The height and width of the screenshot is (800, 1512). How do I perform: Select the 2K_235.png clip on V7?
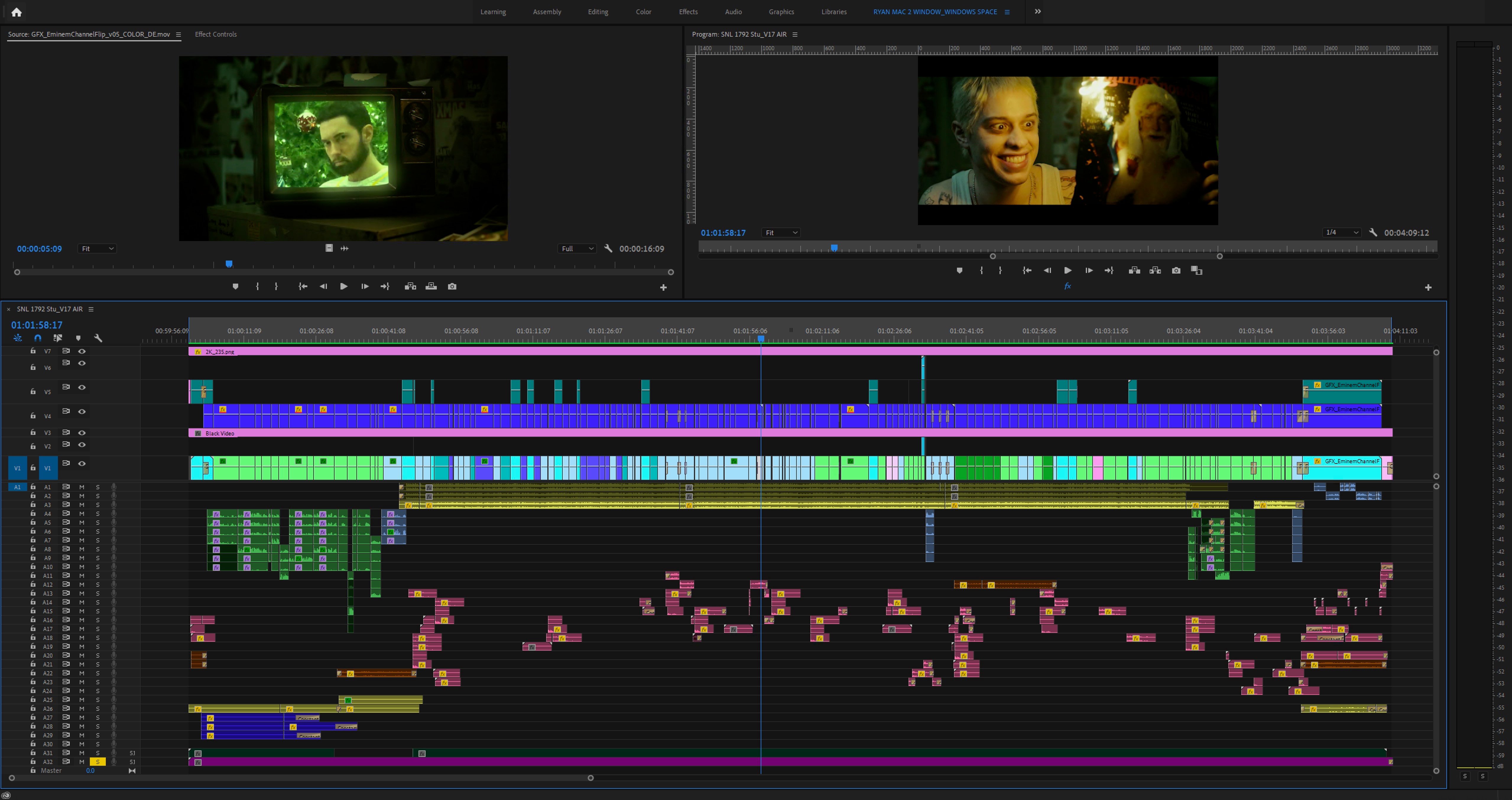(791, 352)
